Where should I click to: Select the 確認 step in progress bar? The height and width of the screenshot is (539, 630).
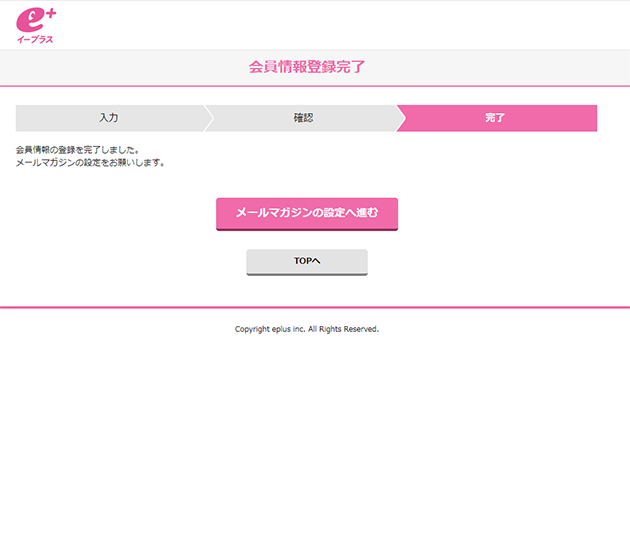click(x=303, y=118)
